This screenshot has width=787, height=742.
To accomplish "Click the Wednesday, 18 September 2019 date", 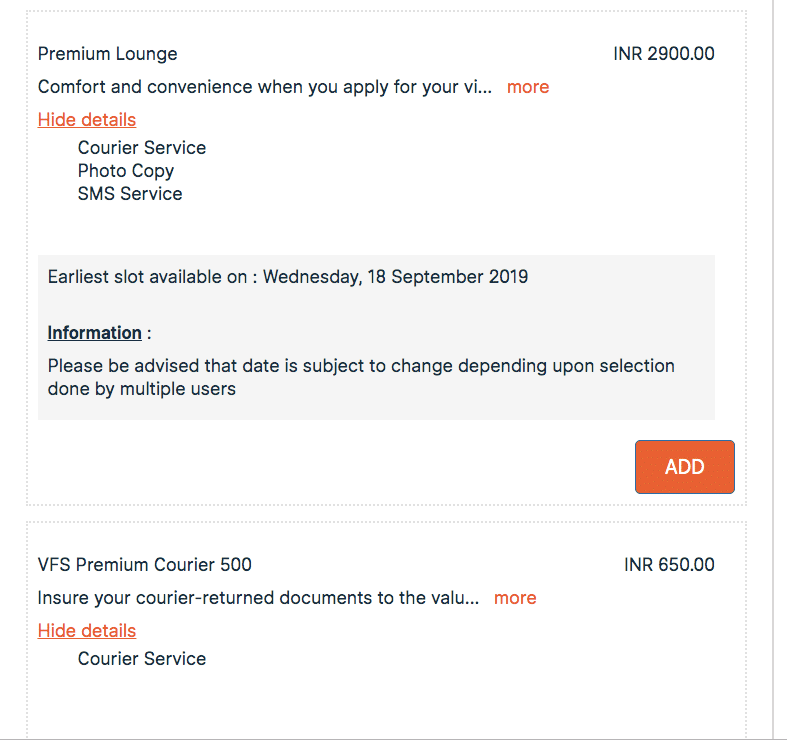I will pyautogui.click(x=395, y=277).
